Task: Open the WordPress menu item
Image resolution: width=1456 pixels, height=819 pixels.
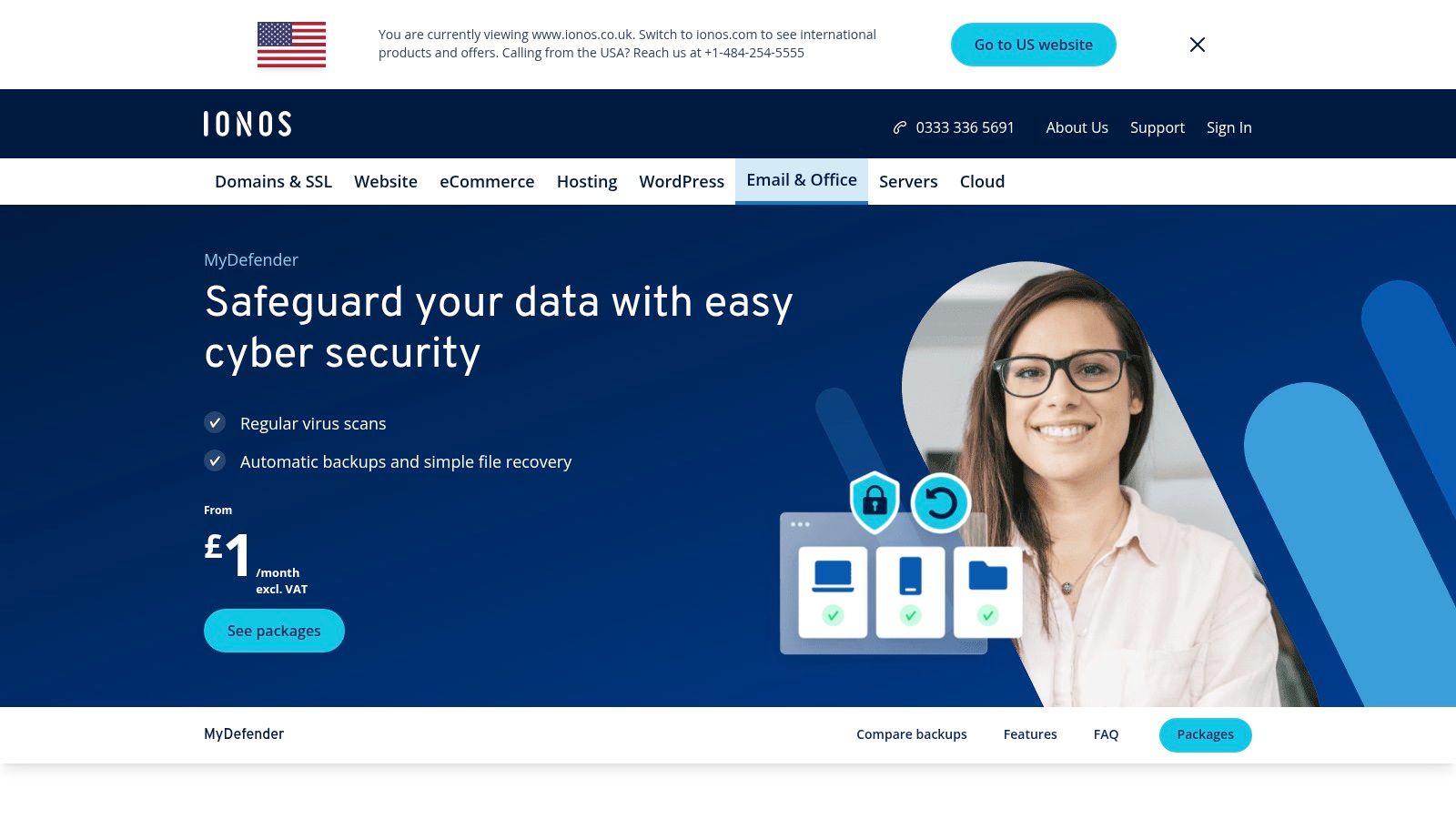Action: (x=682, y=181)
